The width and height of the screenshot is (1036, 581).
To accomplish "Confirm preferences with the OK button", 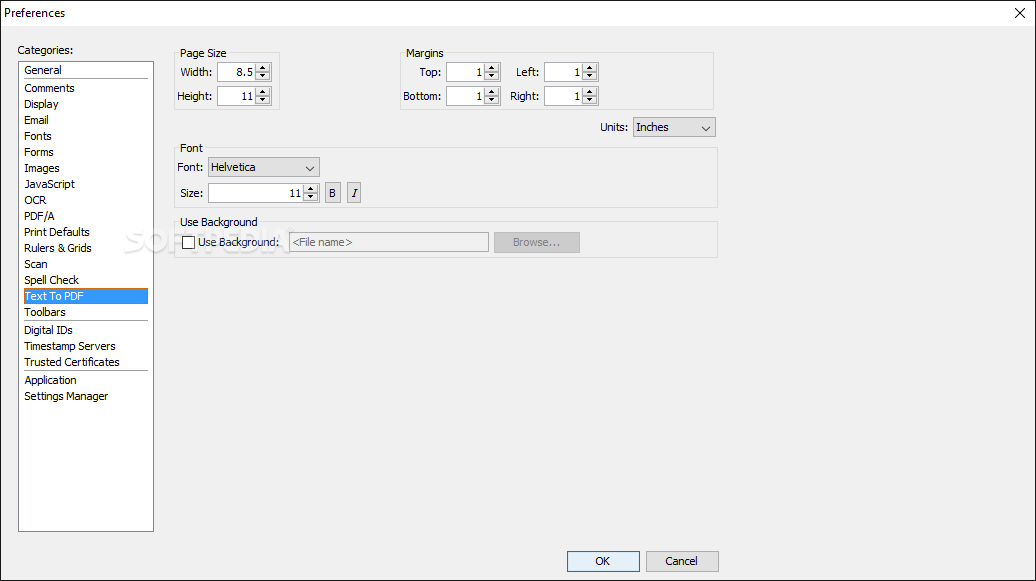I will 603,561.
